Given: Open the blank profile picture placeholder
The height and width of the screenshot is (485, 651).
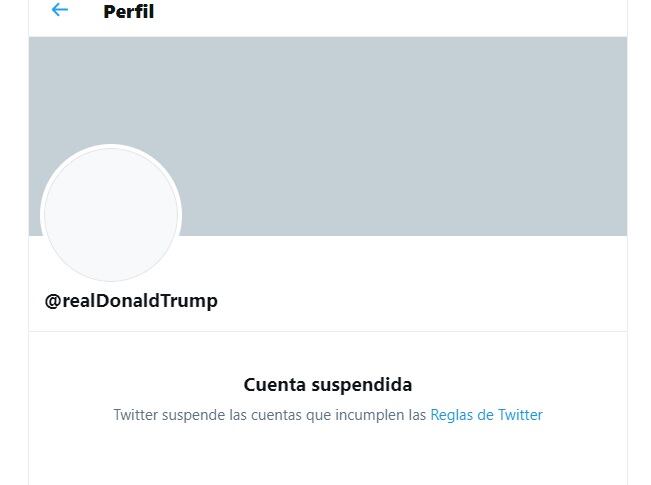Looking at the screenshot, I should (x=111, y=214).
